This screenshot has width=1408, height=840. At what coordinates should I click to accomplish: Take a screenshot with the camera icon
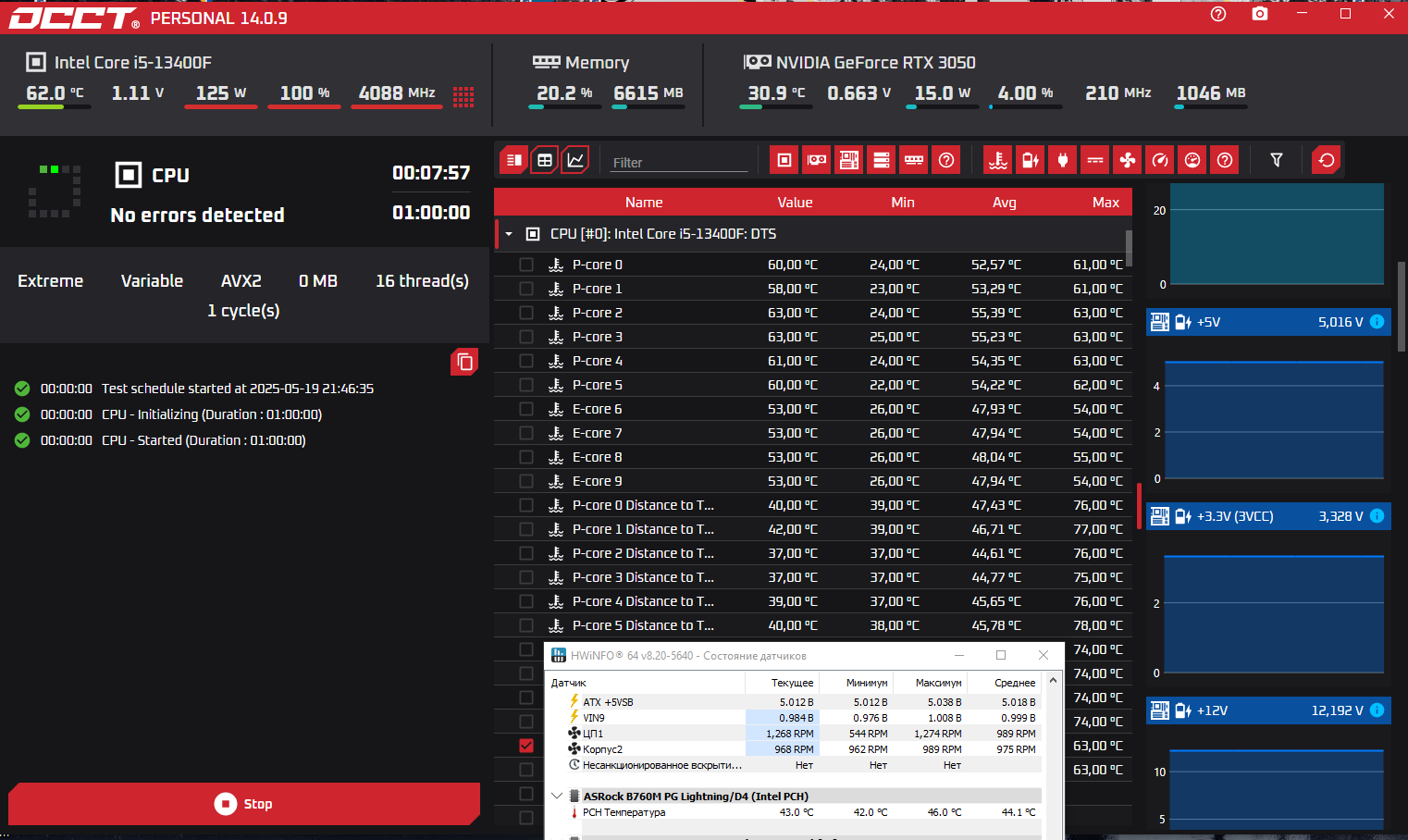[x=1259, y=14]
